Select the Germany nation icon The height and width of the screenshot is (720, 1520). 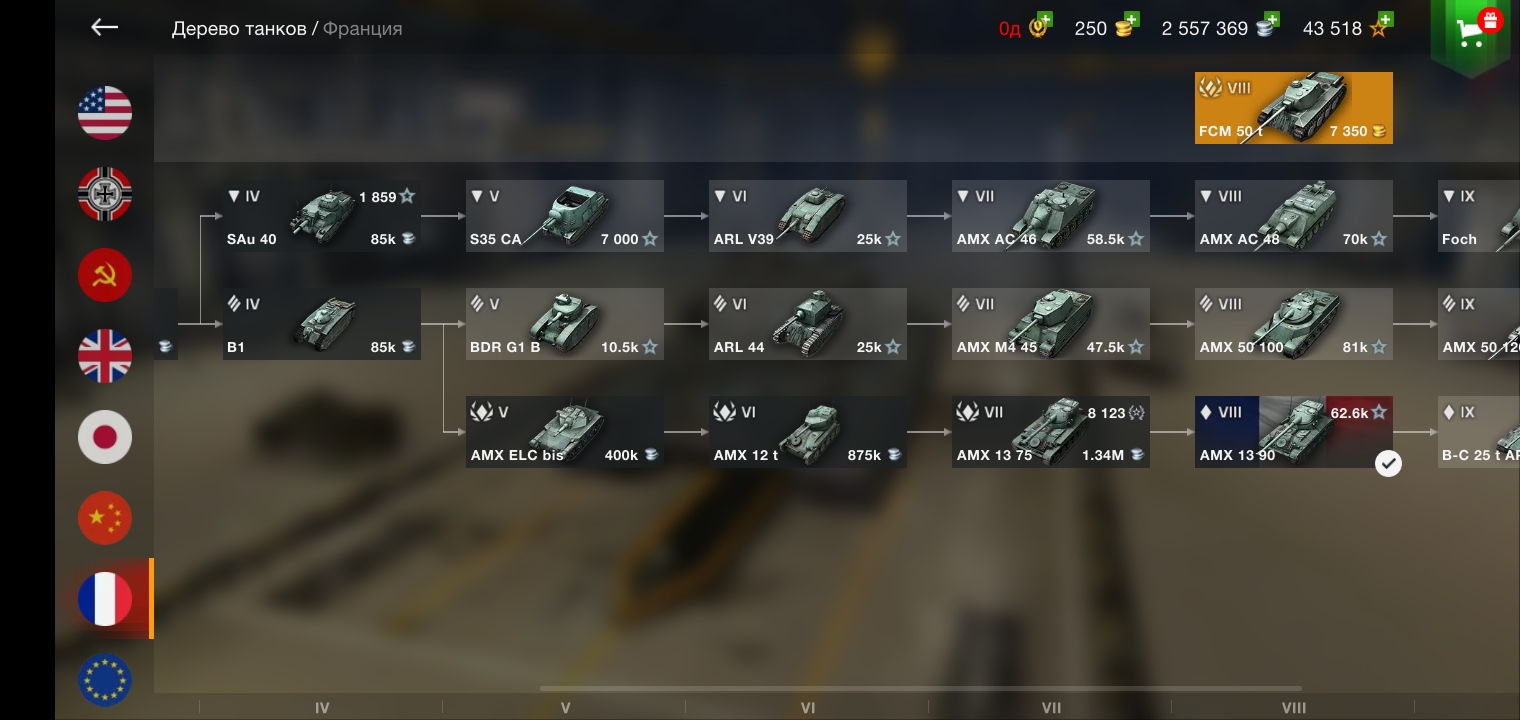pos(105,193)
